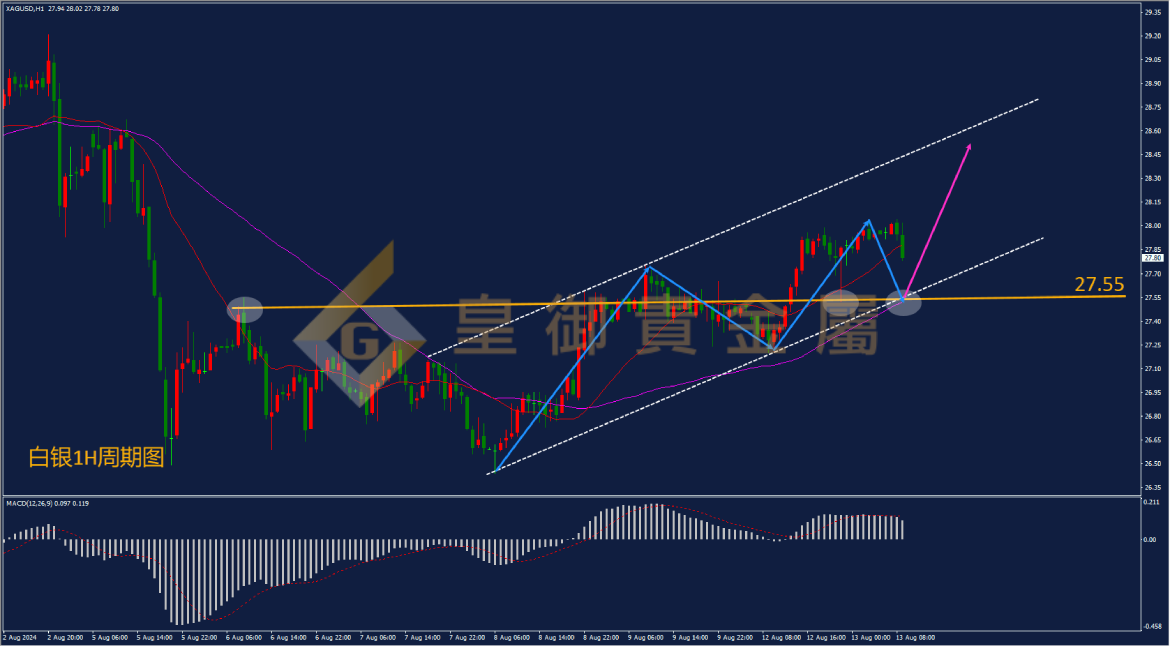Click the 8 Aug 14:00 time label
The height and width of the screenshot is (647, 1170).
(x=558, y=638)
